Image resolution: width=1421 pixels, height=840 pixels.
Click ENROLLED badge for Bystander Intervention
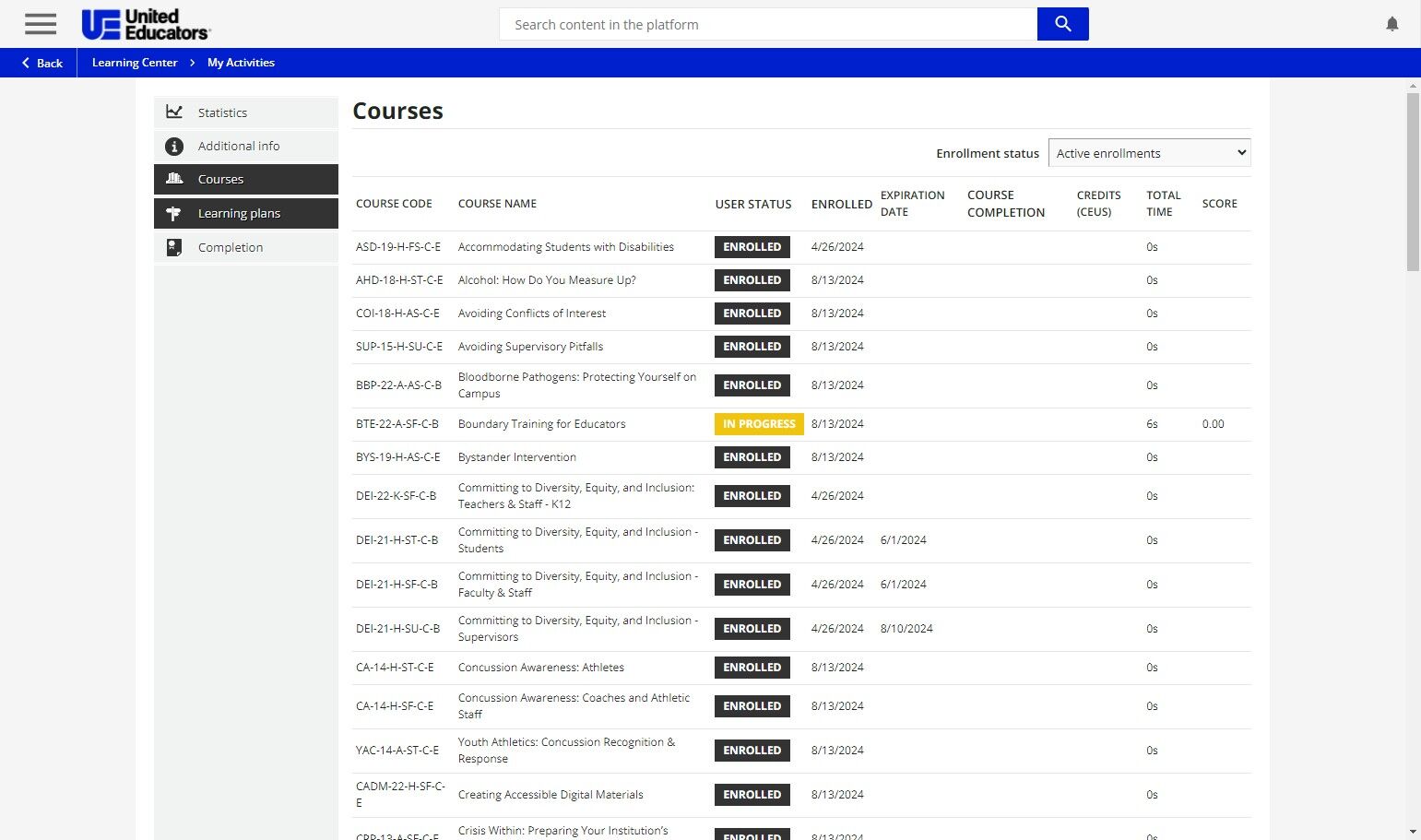click(x=752, y=457)
